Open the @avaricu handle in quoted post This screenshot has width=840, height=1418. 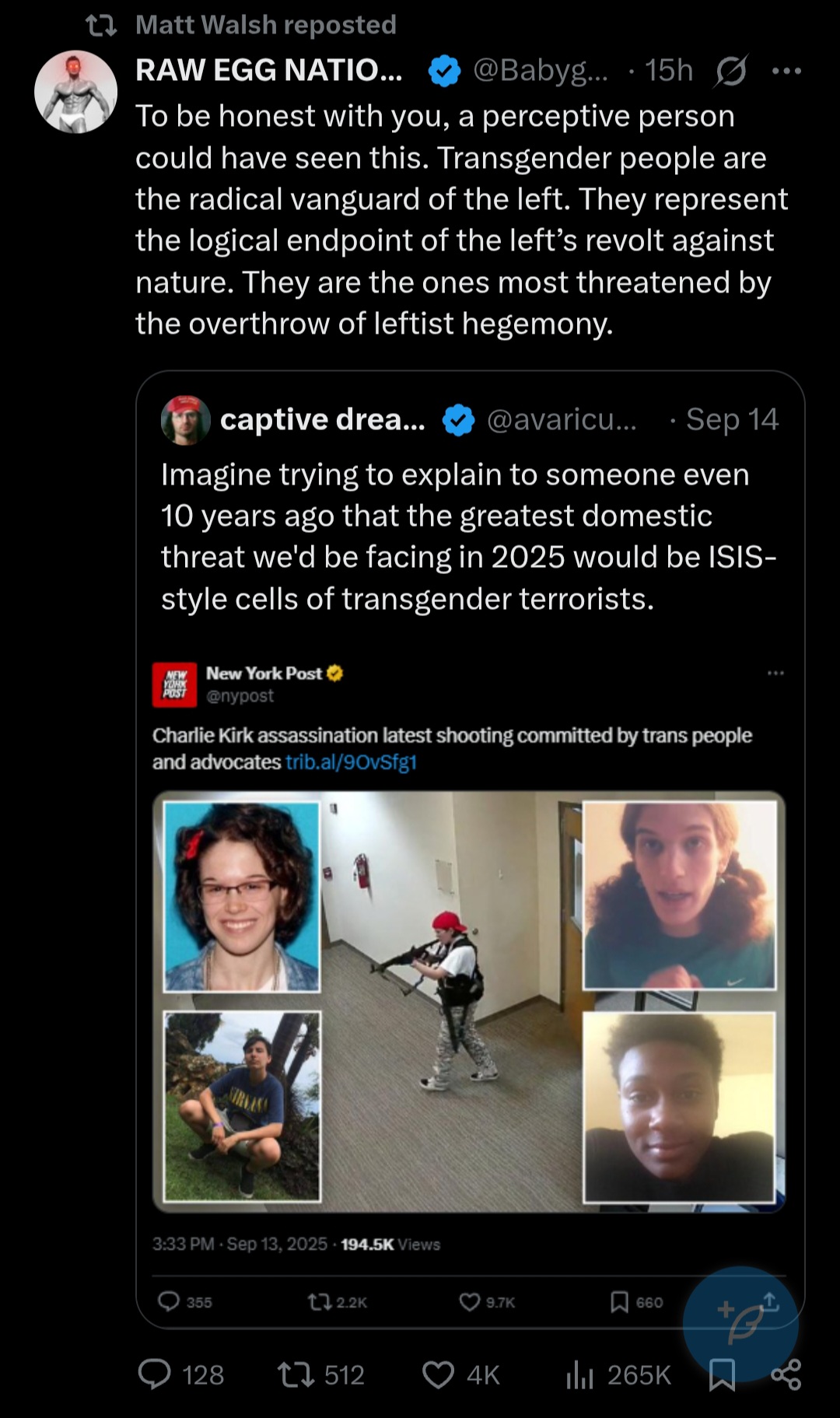[562, 420]
